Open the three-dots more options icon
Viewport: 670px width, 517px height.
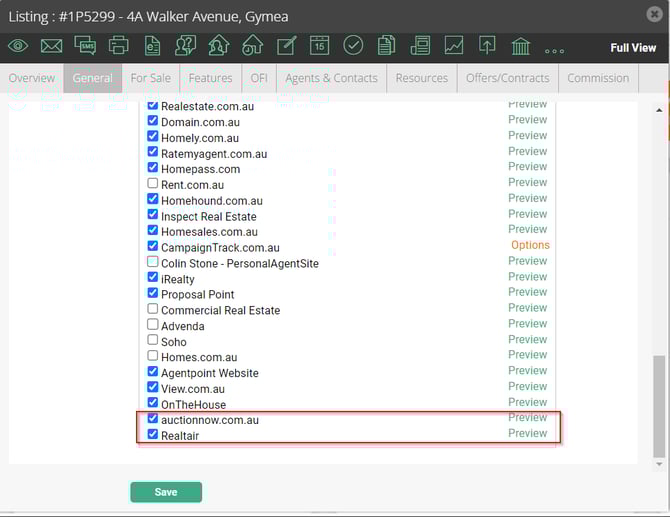[554, 51]
